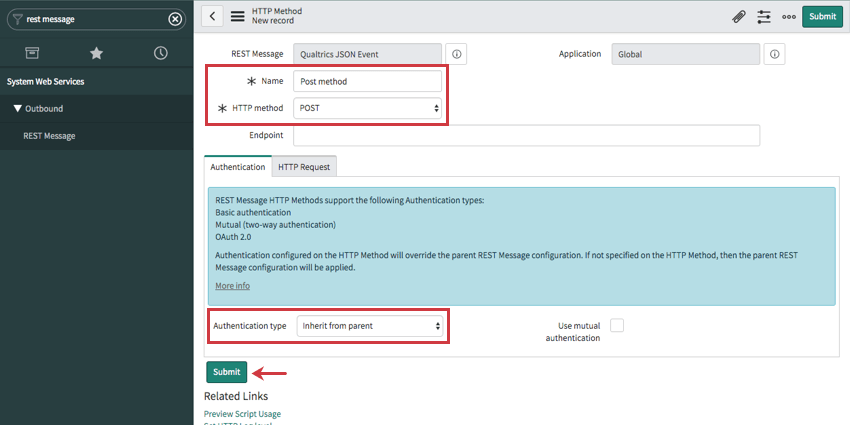
Task: Open more options ellipsis icon
Action: [x=789, y=17]
